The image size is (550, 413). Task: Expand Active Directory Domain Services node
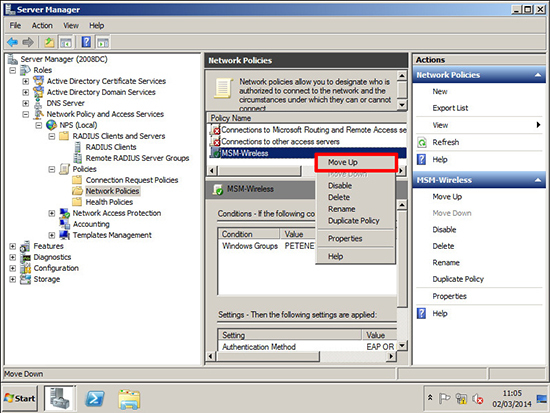(26, 92)
